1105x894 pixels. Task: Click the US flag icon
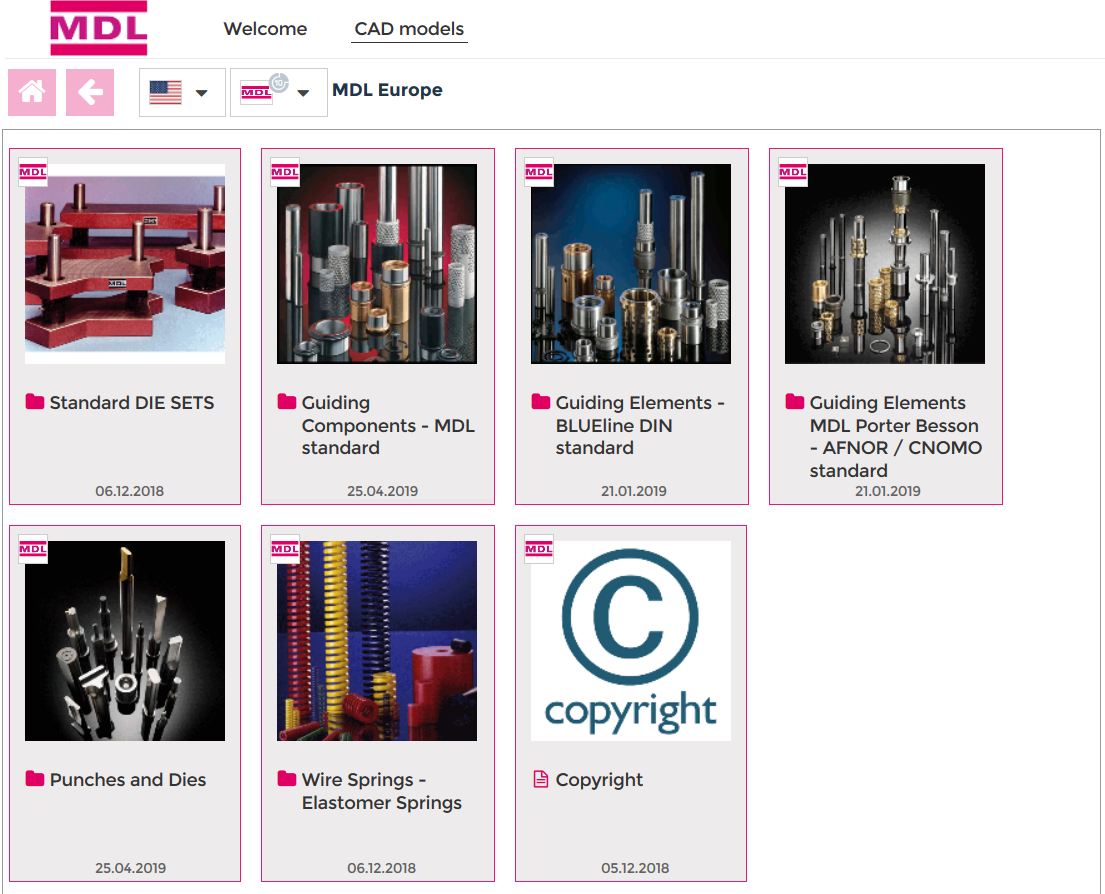(x=166, y=92)
